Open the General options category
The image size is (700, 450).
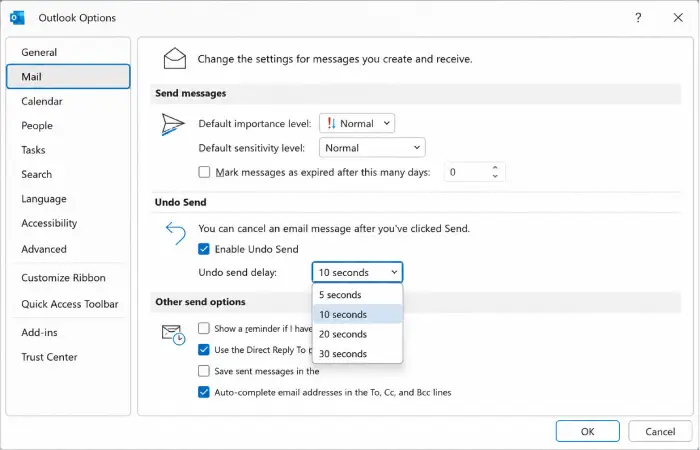(68, 52)
